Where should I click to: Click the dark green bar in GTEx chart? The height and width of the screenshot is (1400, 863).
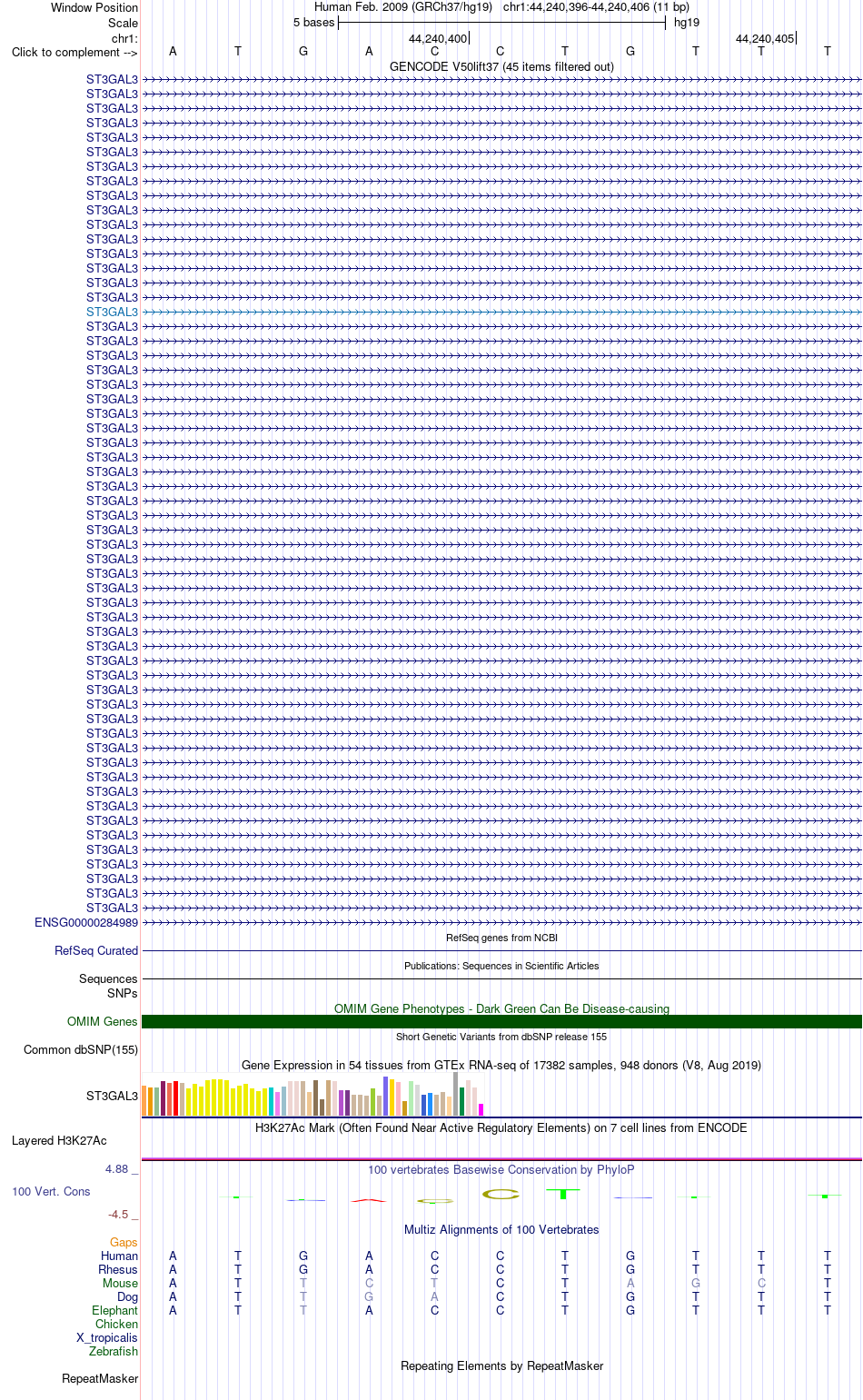[461, 1101]
